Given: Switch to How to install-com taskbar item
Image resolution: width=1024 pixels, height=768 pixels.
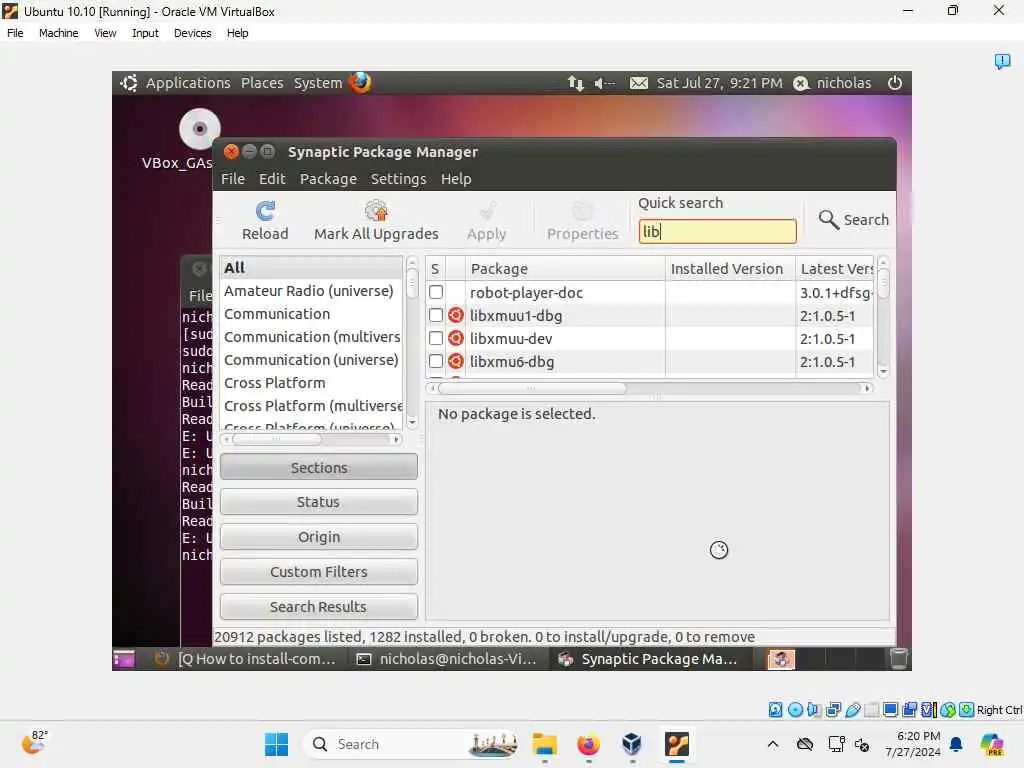Looking at the screenshot, I should (x=248, y=659).
